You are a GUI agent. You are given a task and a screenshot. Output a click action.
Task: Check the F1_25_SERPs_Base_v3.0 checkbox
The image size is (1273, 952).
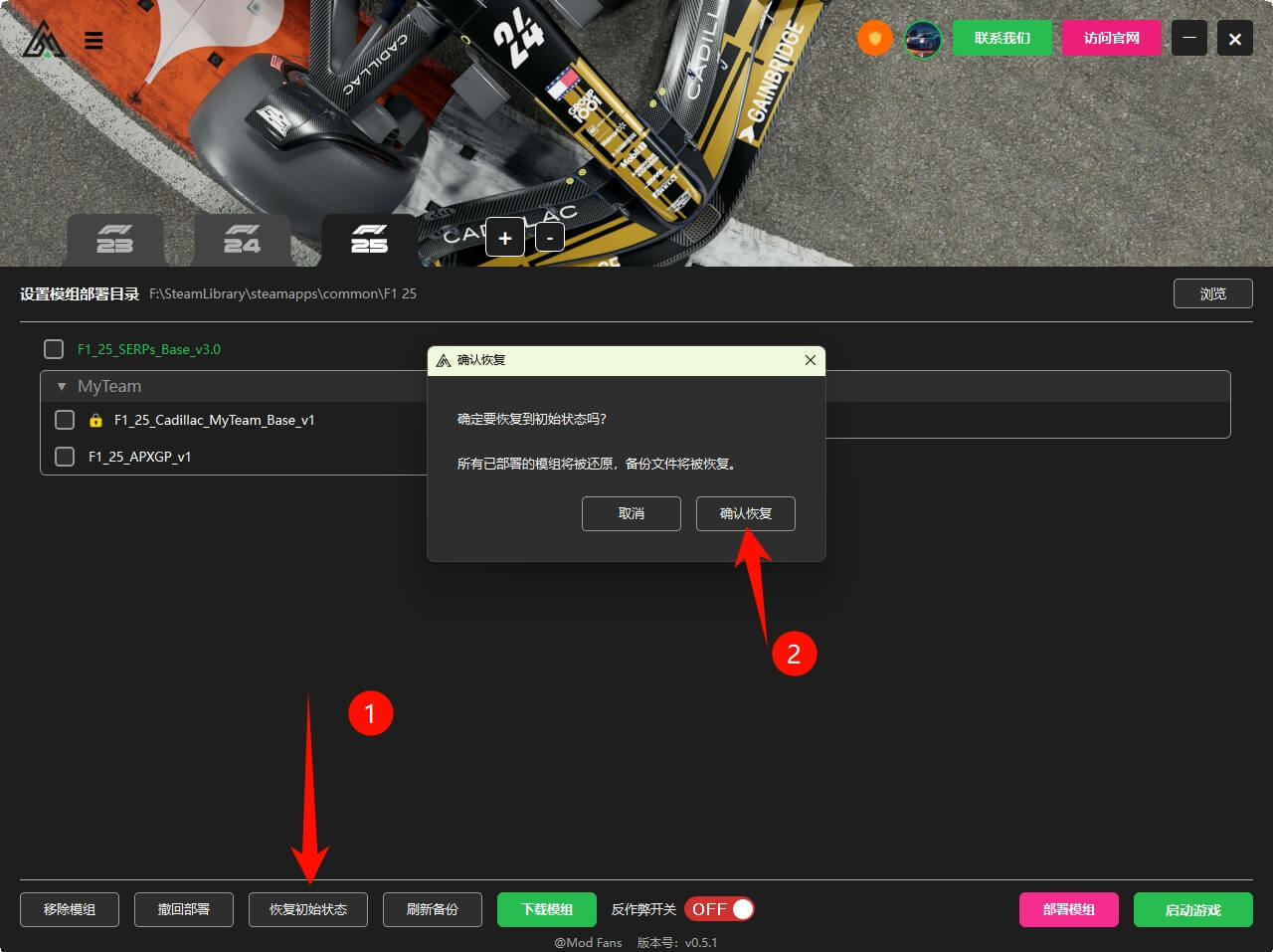pyautogui.click(x=54, y=349)
